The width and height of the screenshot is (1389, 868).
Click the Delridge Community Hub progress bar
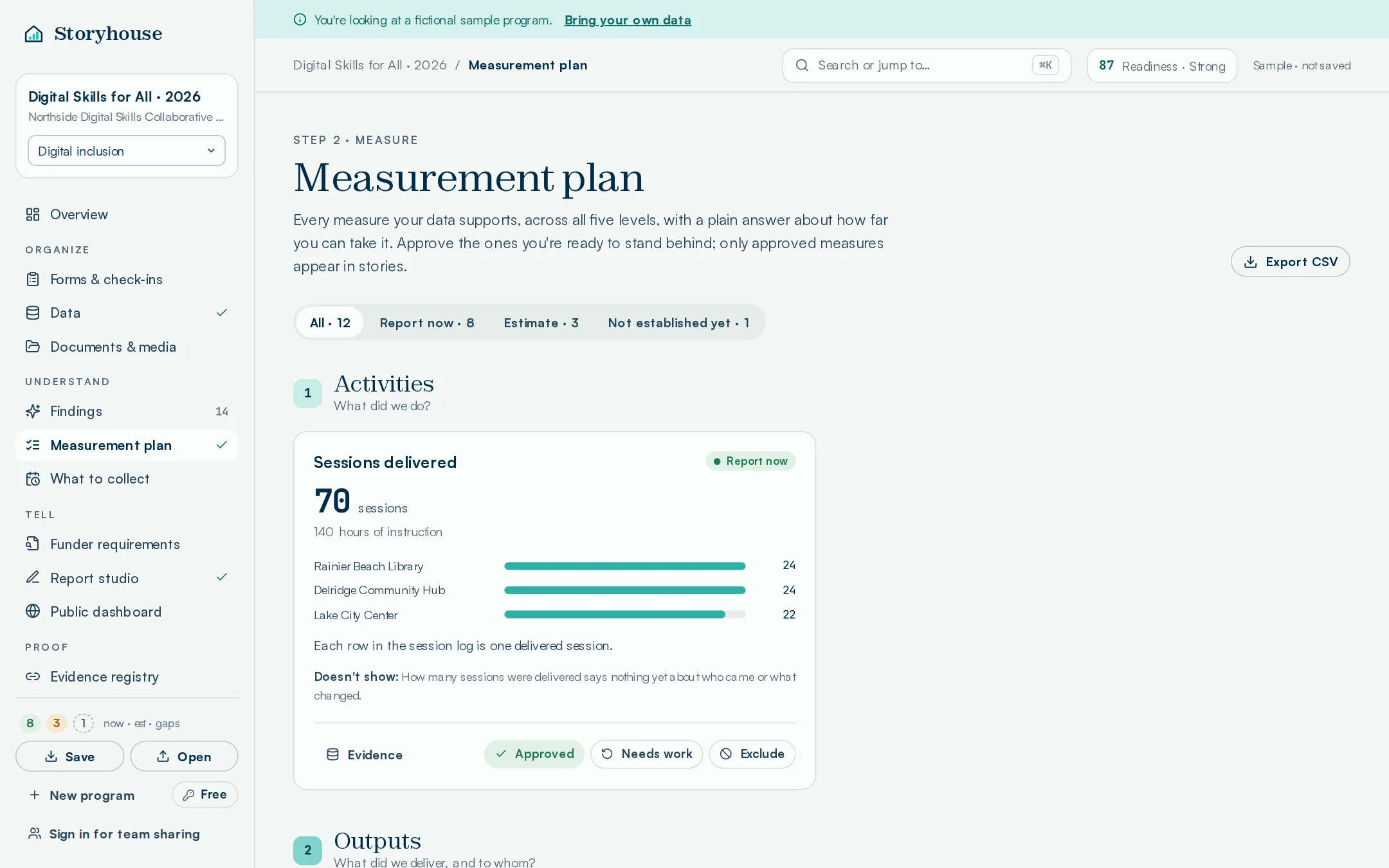[x=624, y=590]
